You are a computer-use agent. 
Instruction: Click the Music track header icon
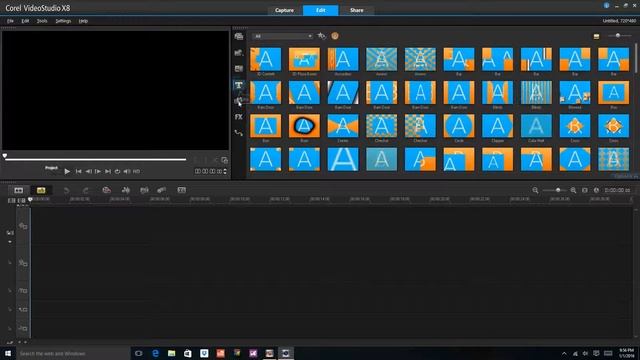pyautogui.click(x=23, y=329)
